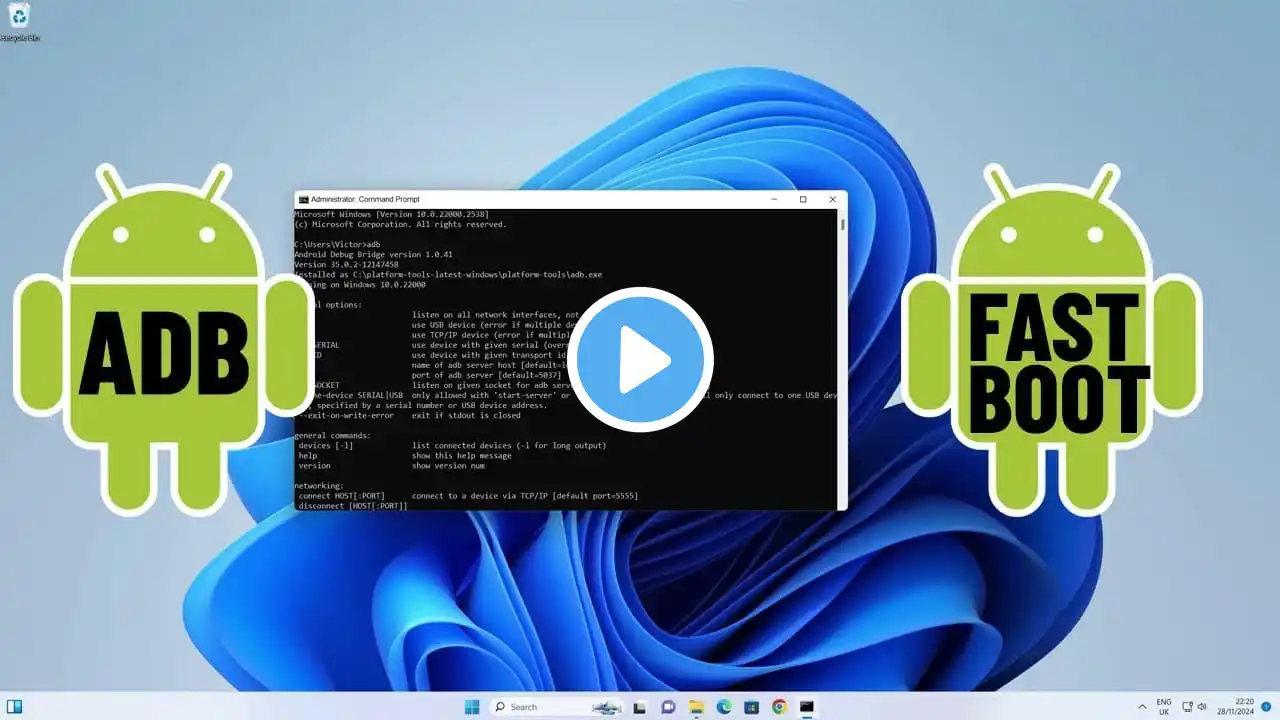Click the network icon in system tray
This screenshot has width=1280, height=720.
point(1185,707)
